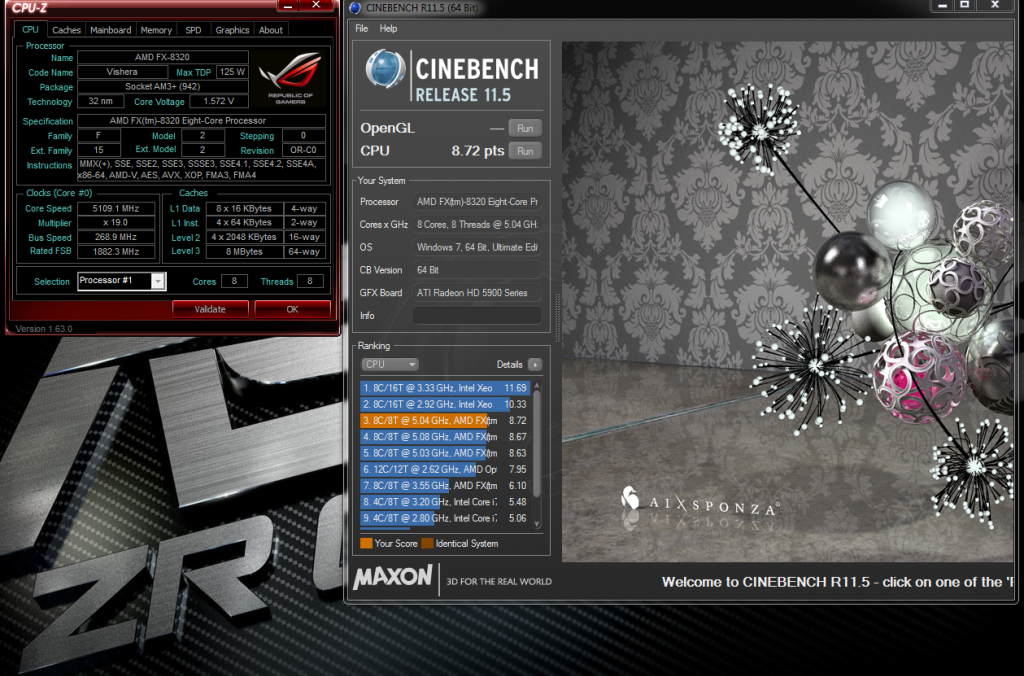Select ranking row 4 at 5.08 GHz
The height and width of the screenshot is (676, 1024).
(446, 437)
